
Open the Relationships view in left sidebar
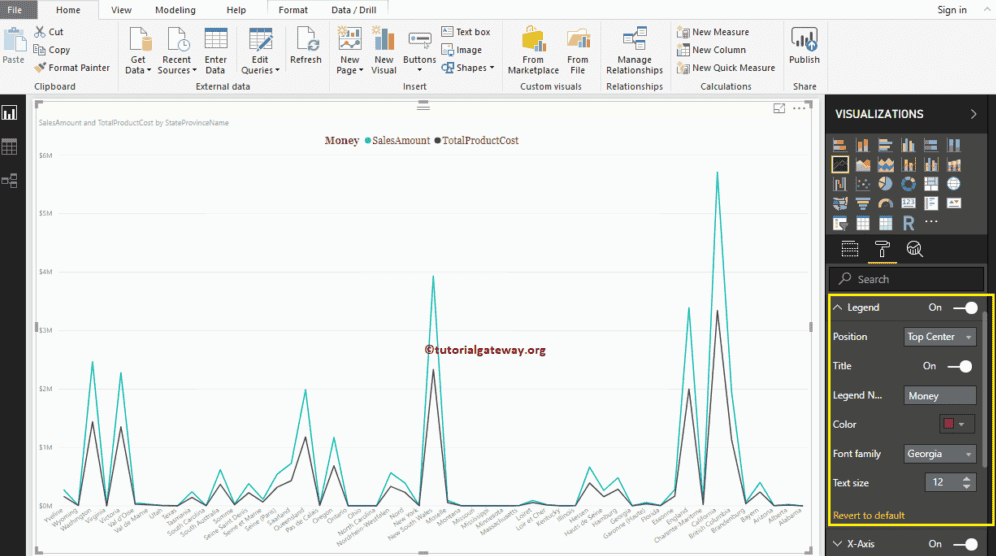click(x=10, y=180)
